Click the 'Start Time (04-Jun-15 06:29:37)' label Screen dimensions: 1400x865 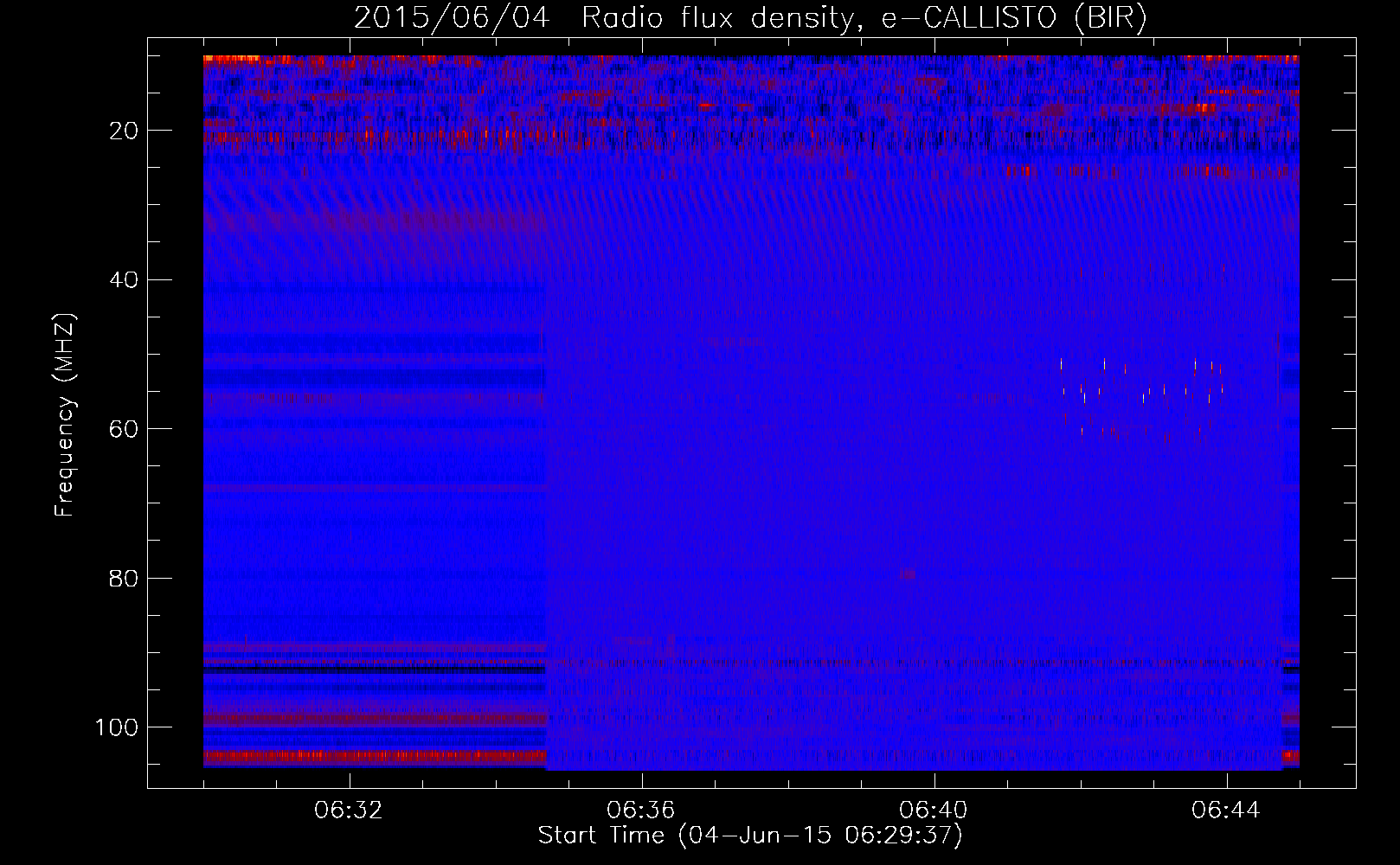(750, 836)
